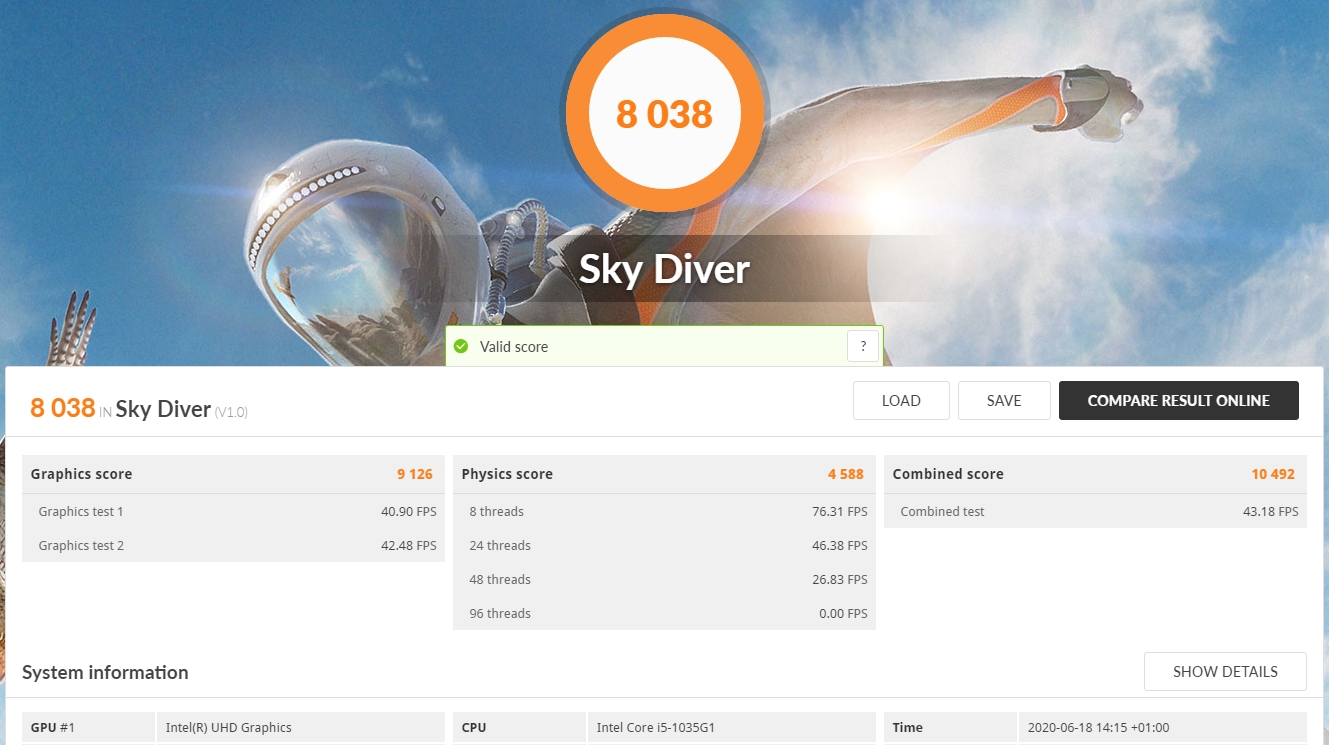Click the "Intel(R) UHD Graphics" value
The height and width of the screenshot is (745, 1329).
click(229, 728)
